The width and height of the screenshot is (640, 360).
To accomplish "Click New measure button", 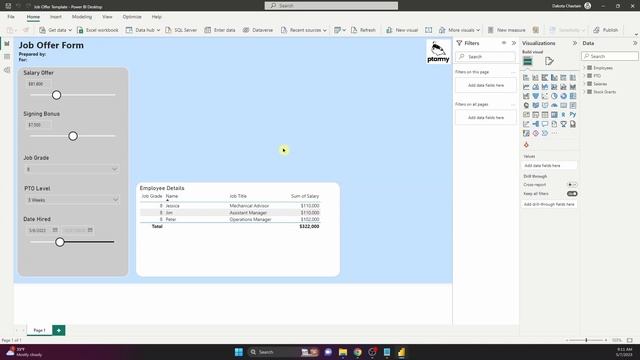I will click(x=506, y=30).
